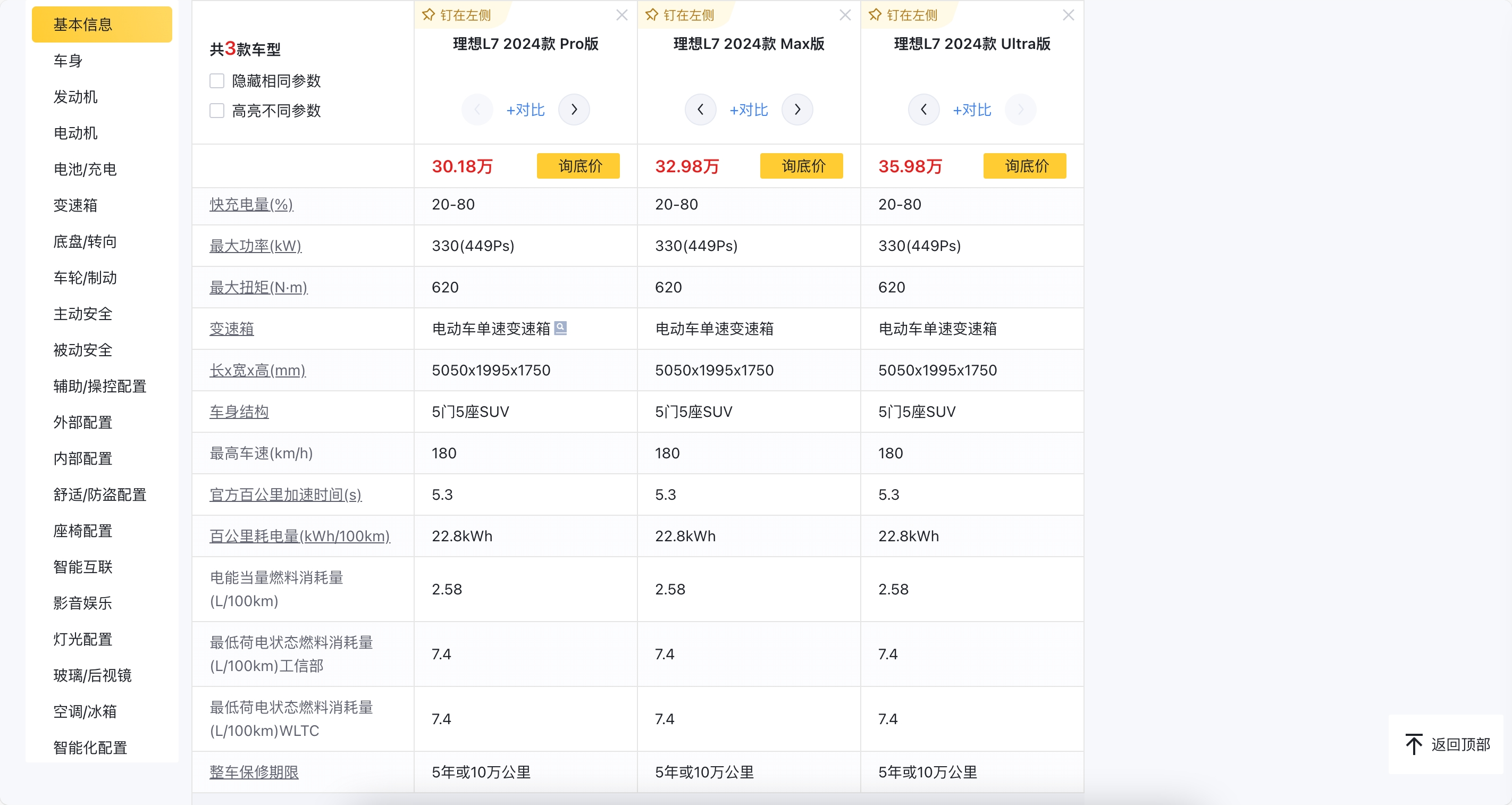Jump to 灯光配置 section
1512x805 pixels.
(x=83, y=640)
